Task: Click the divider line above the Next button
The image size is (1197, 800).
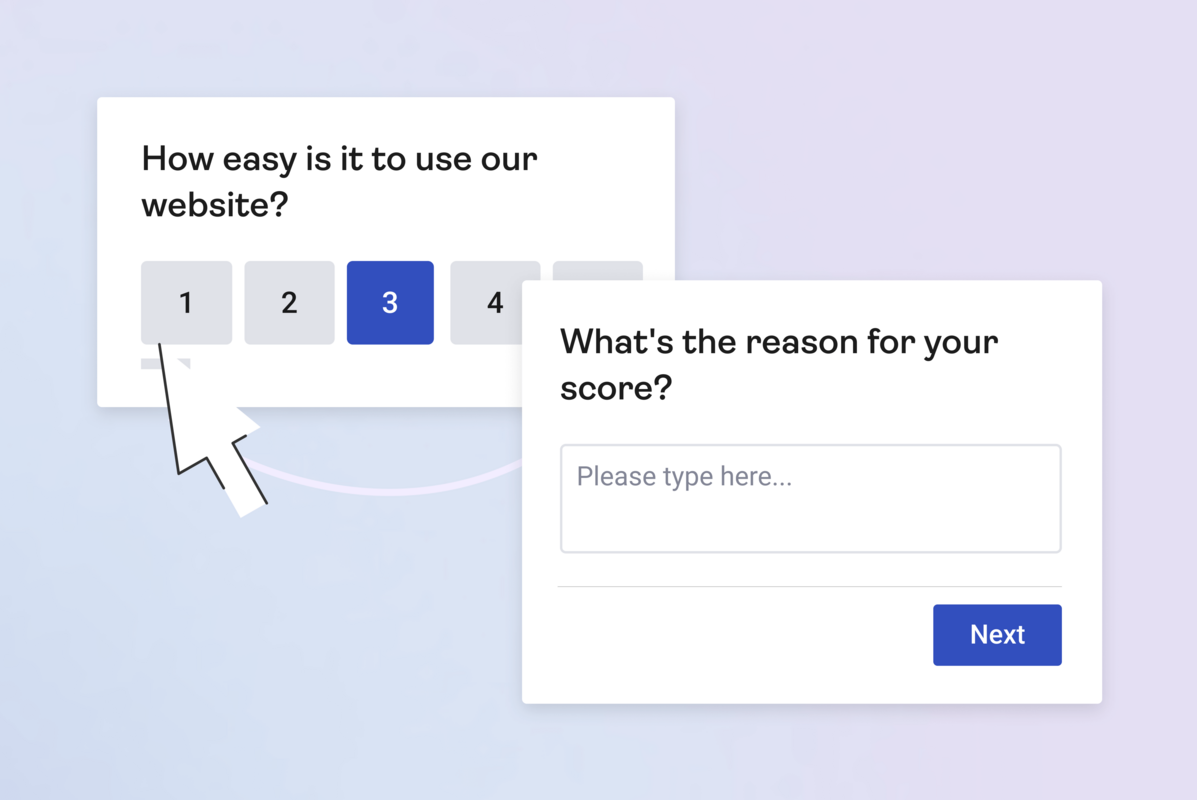Action: [x=810, y=589]
